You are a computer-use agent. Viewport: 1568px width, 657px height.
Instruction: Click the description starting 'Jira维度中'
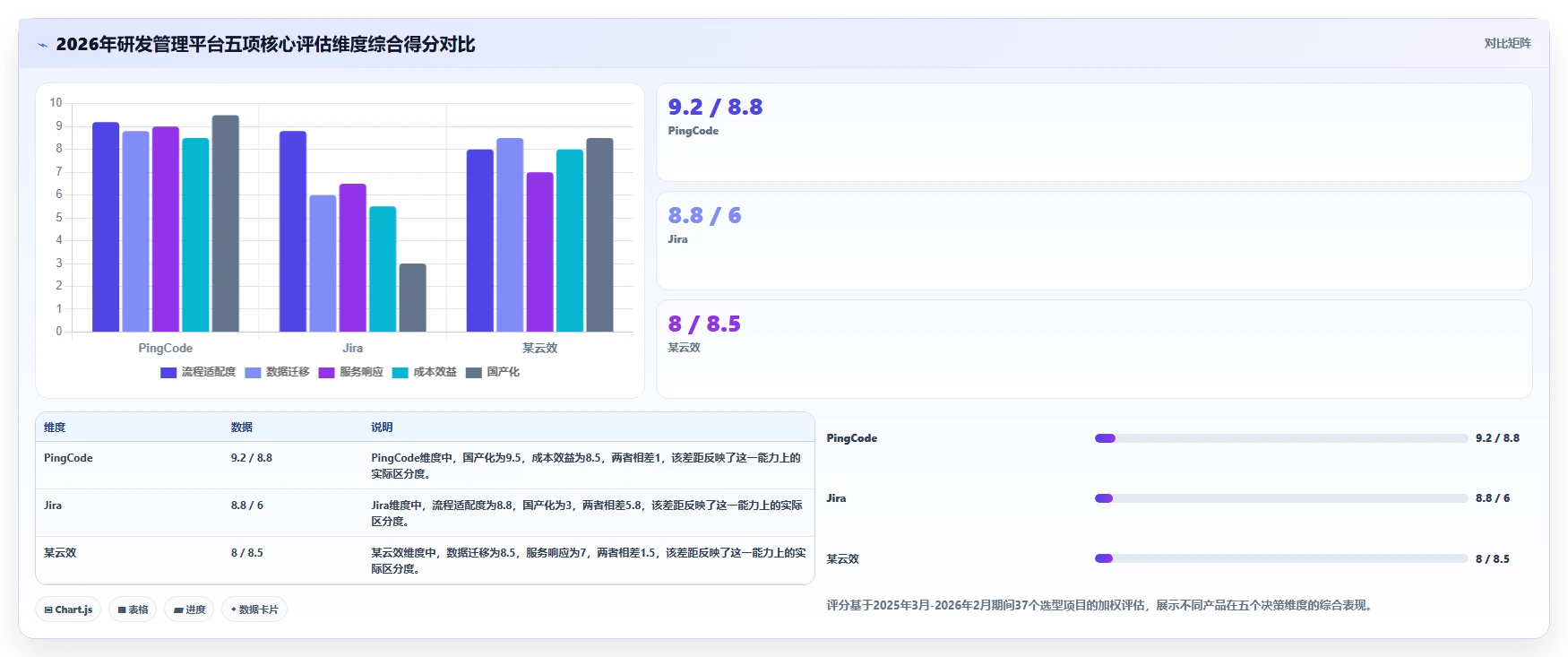[x=587, y=514]
